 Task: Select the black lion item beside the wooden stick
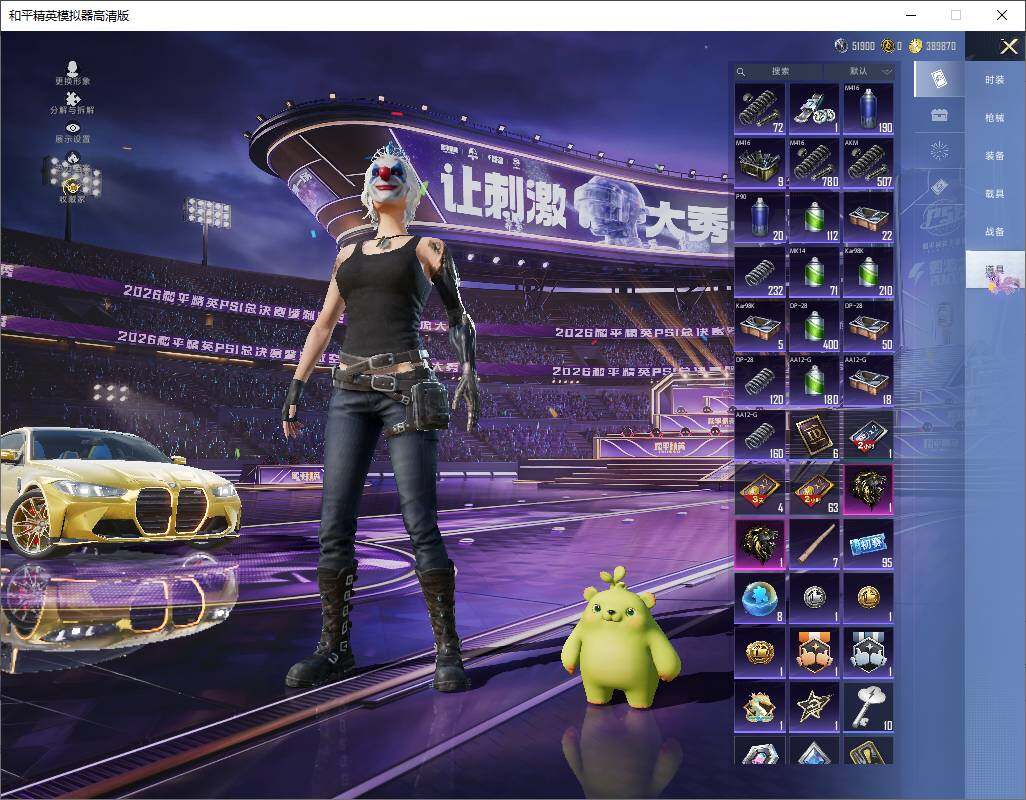pos(760,544)
